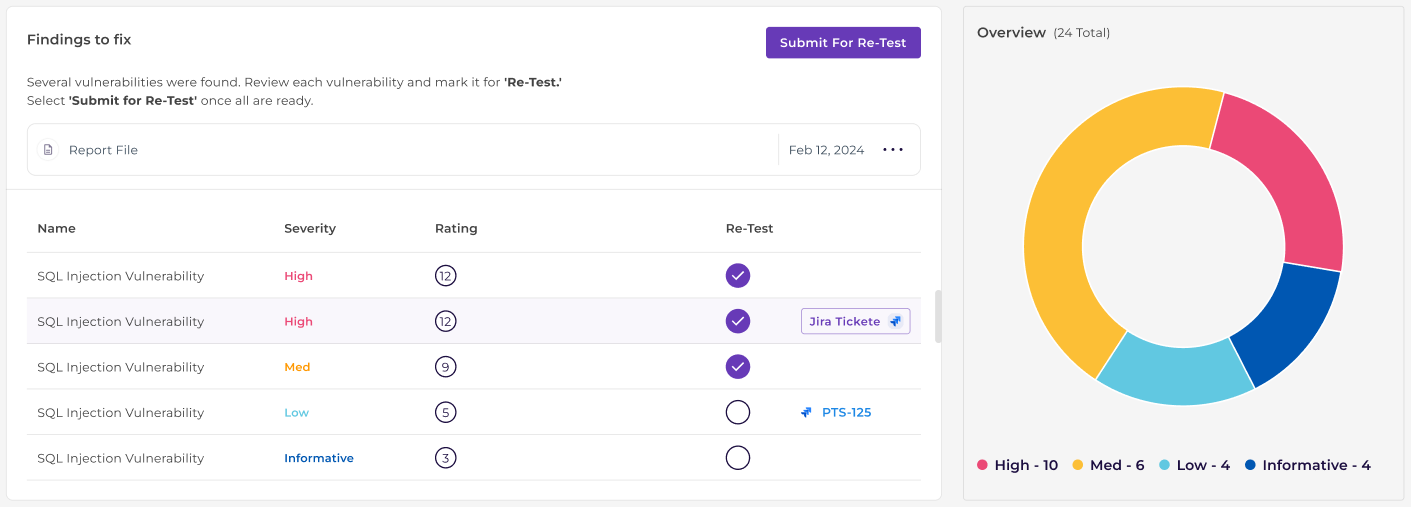Click the findings list vertical scrollbar
The width and height of the screenshot is (1411, 507).
coord(937,317)
